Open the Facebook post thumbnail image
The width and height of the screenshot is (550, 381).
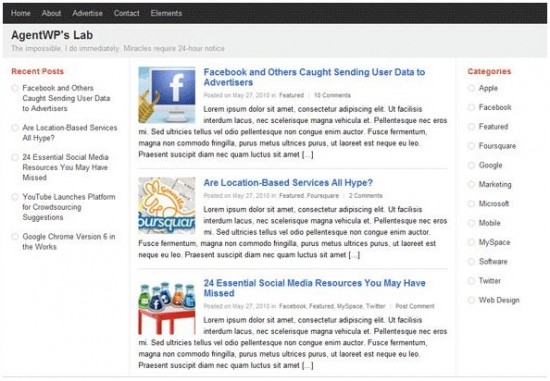tap(167, 95)
